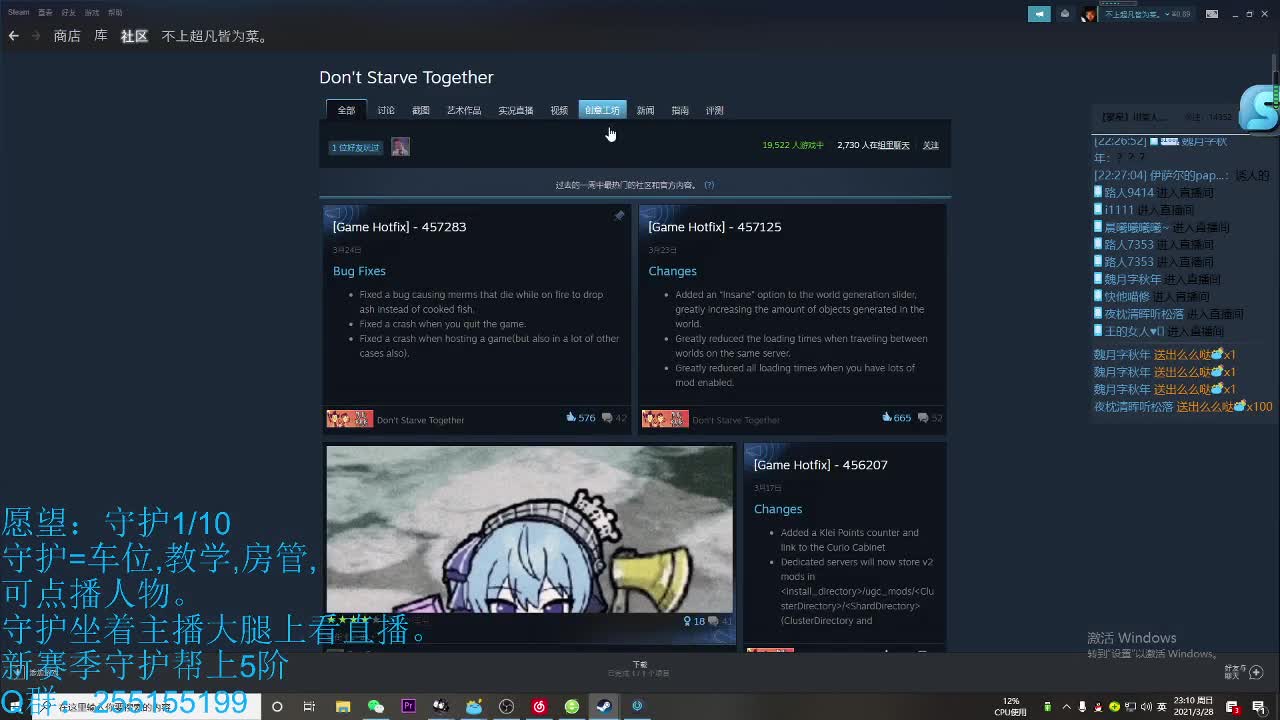Screen dimensions: 1280x720
Task: Open the 查看 view menu
Action: click(x=45, y=13)
